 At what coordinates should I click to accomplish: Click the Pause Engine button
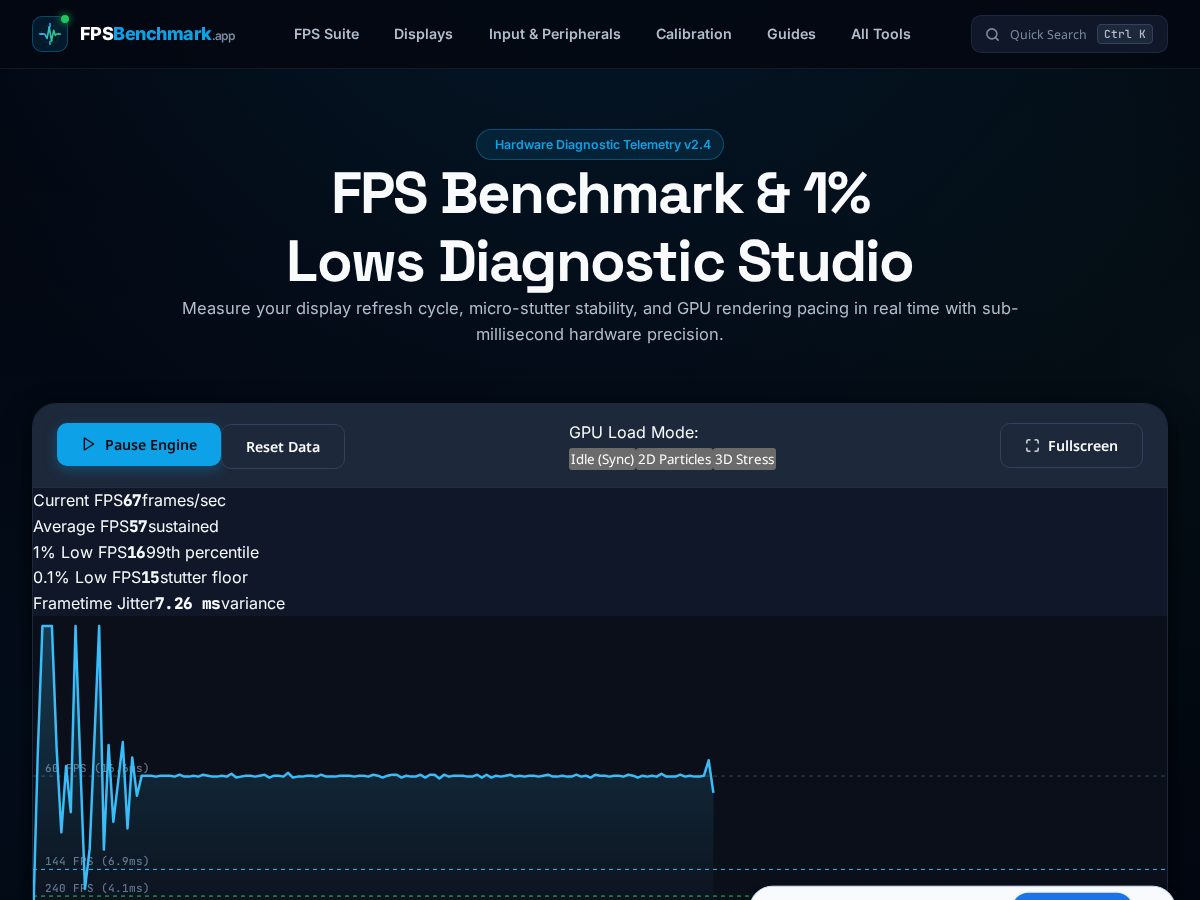(139, 444)
